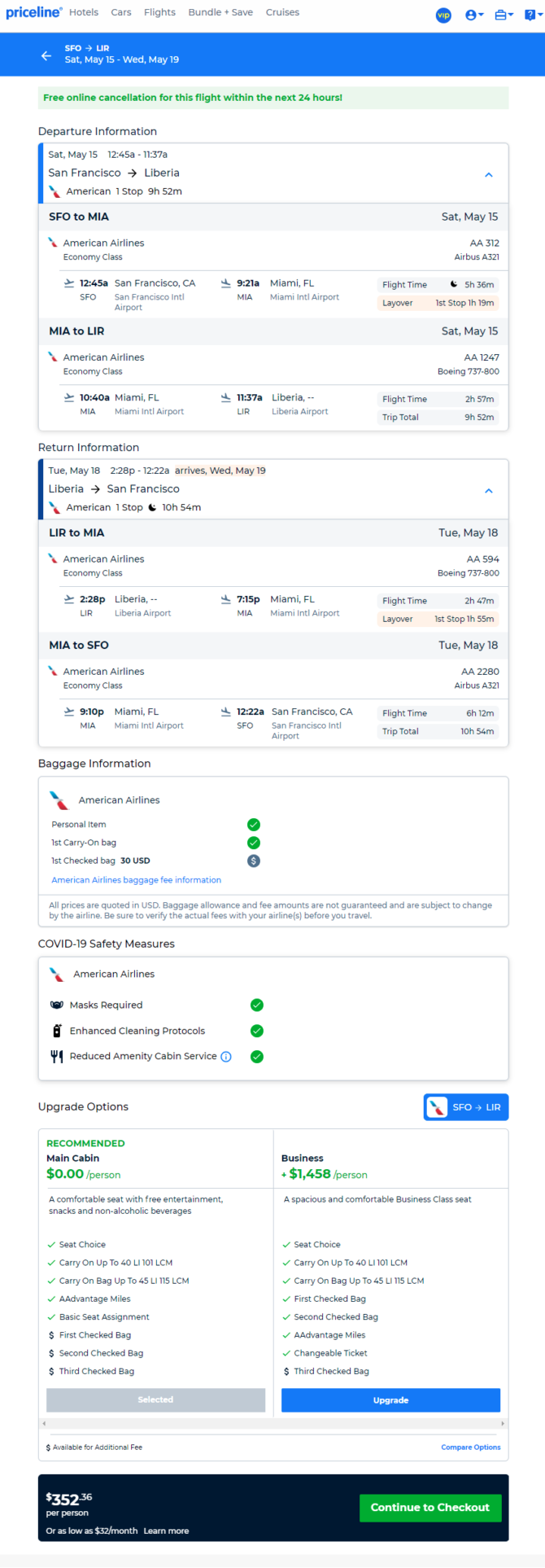
Task: Click Continue to Checkout
Action: (430, 1508)
